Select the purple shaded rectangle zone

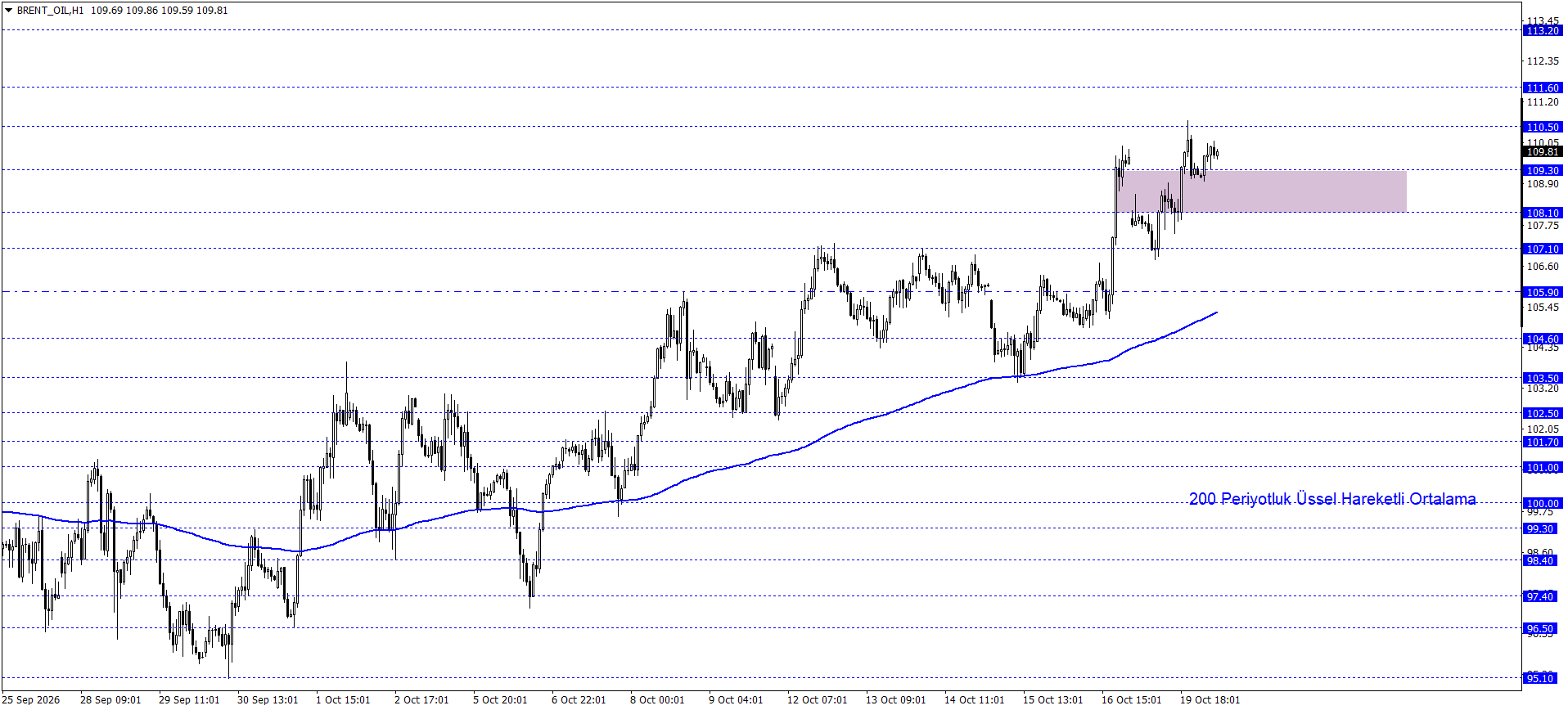pyautogui.click(x=1261, y=191)
